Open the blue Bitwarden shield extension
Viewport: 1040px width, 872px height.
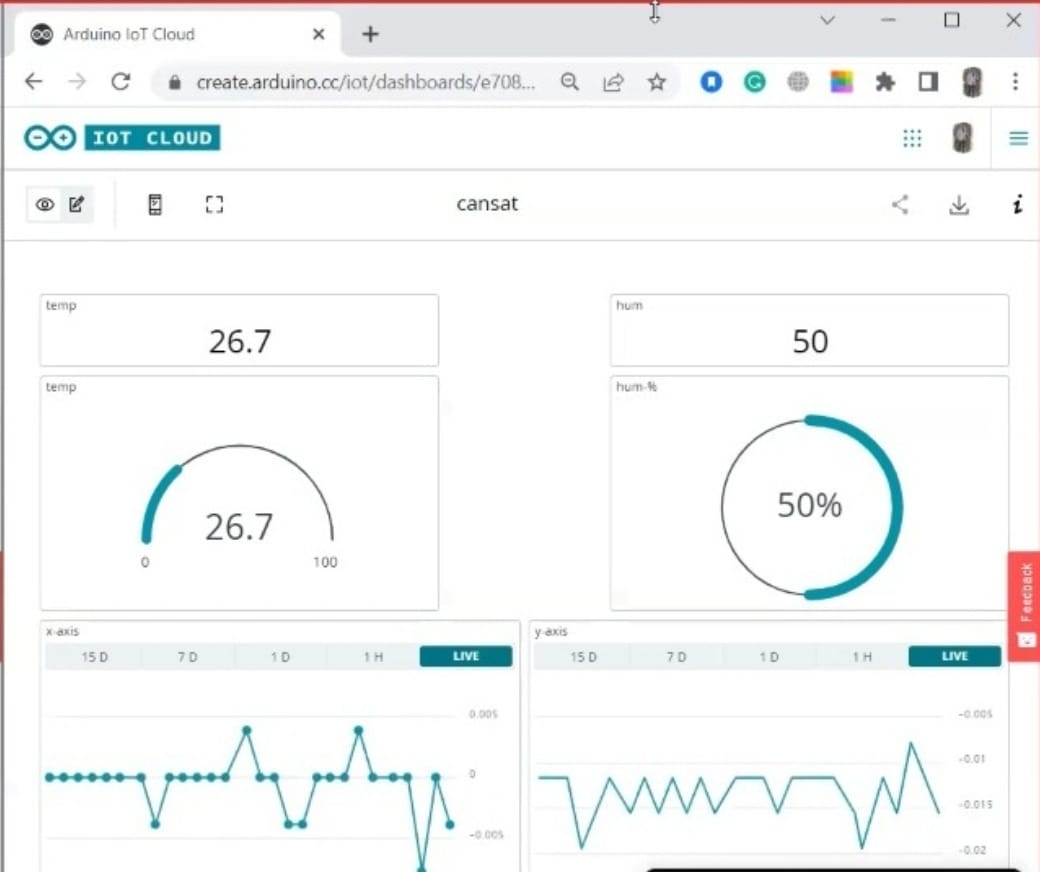[x=711, y=82]
